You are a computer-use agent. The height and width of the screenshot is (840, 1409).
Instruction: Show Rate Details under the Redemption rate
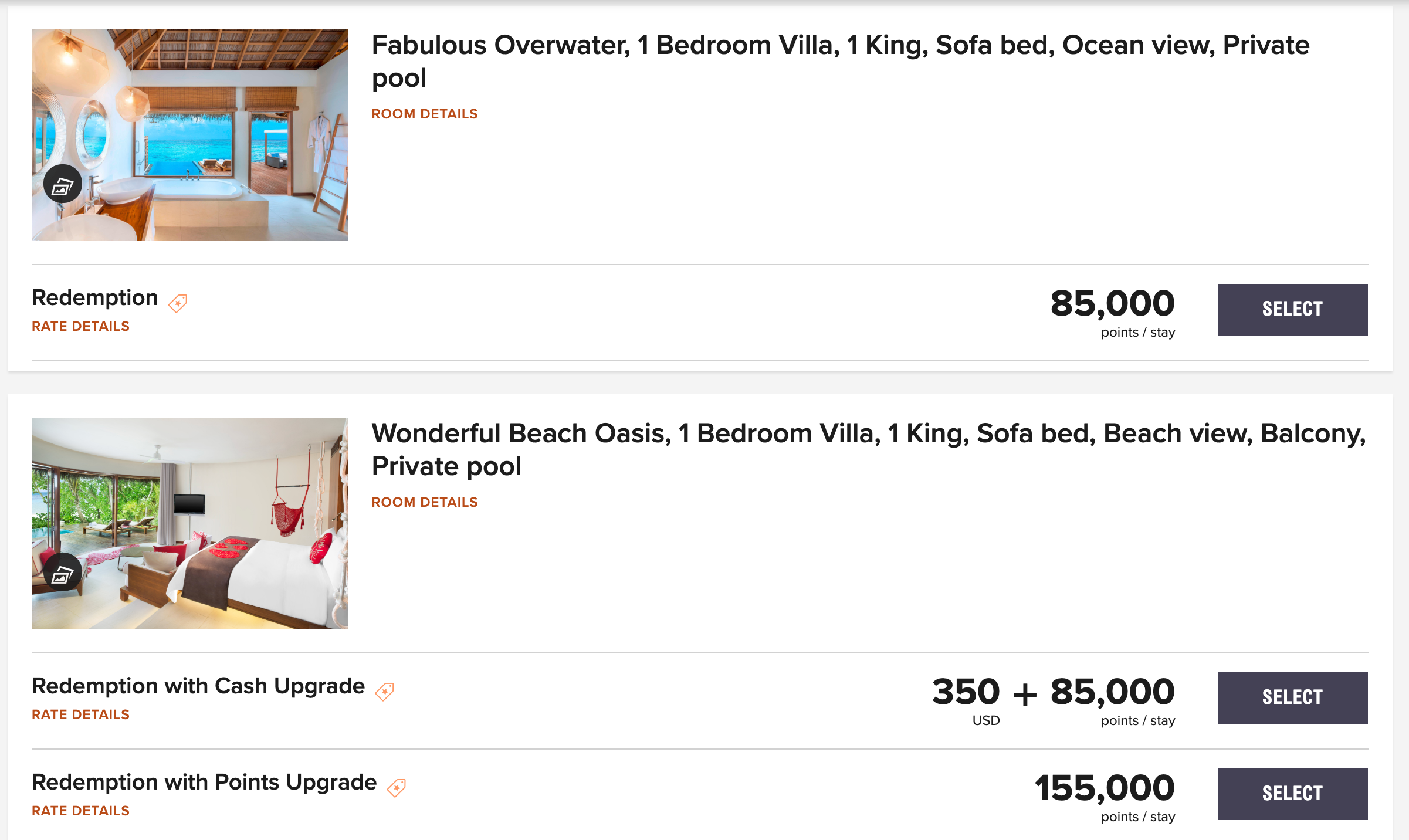[80, 326]
